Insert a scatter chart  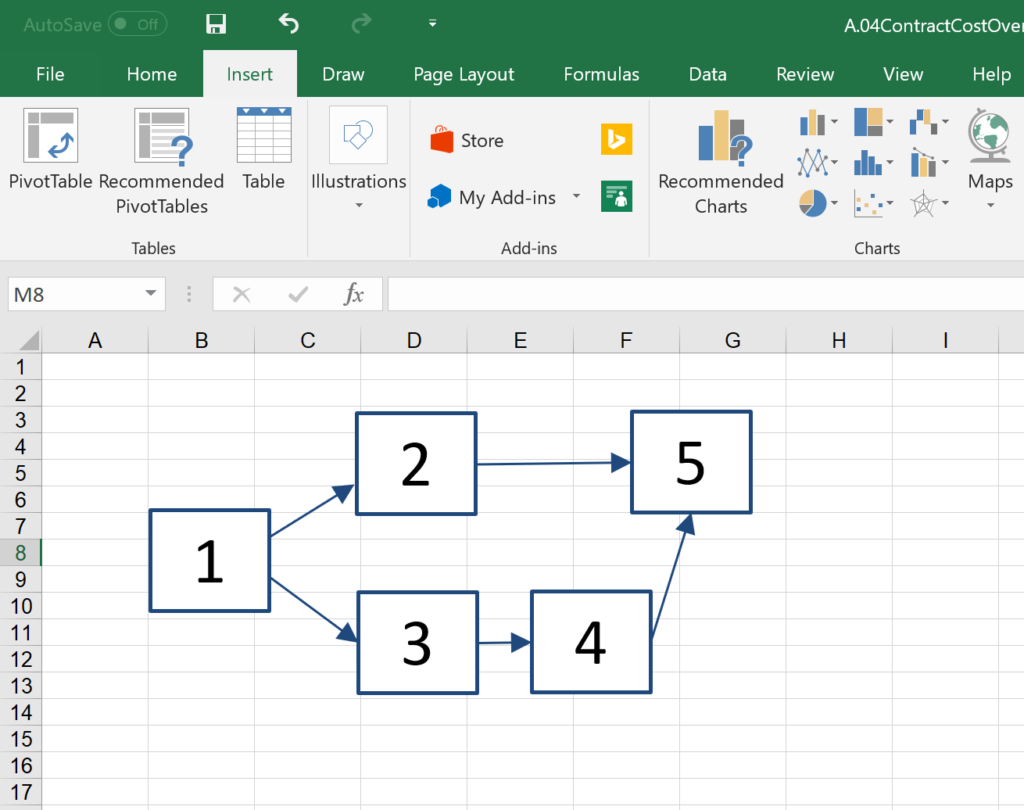[873, 205]
